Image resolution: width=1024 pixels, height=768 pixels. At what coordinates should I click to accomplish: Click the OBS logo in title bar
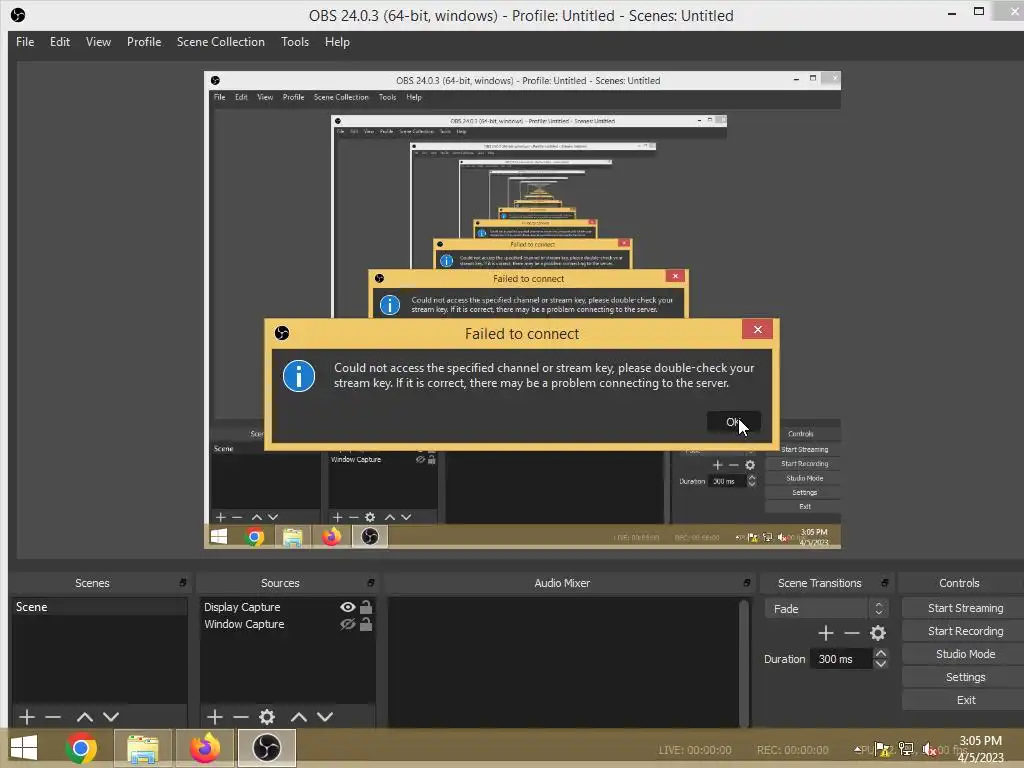coord(18,15)
